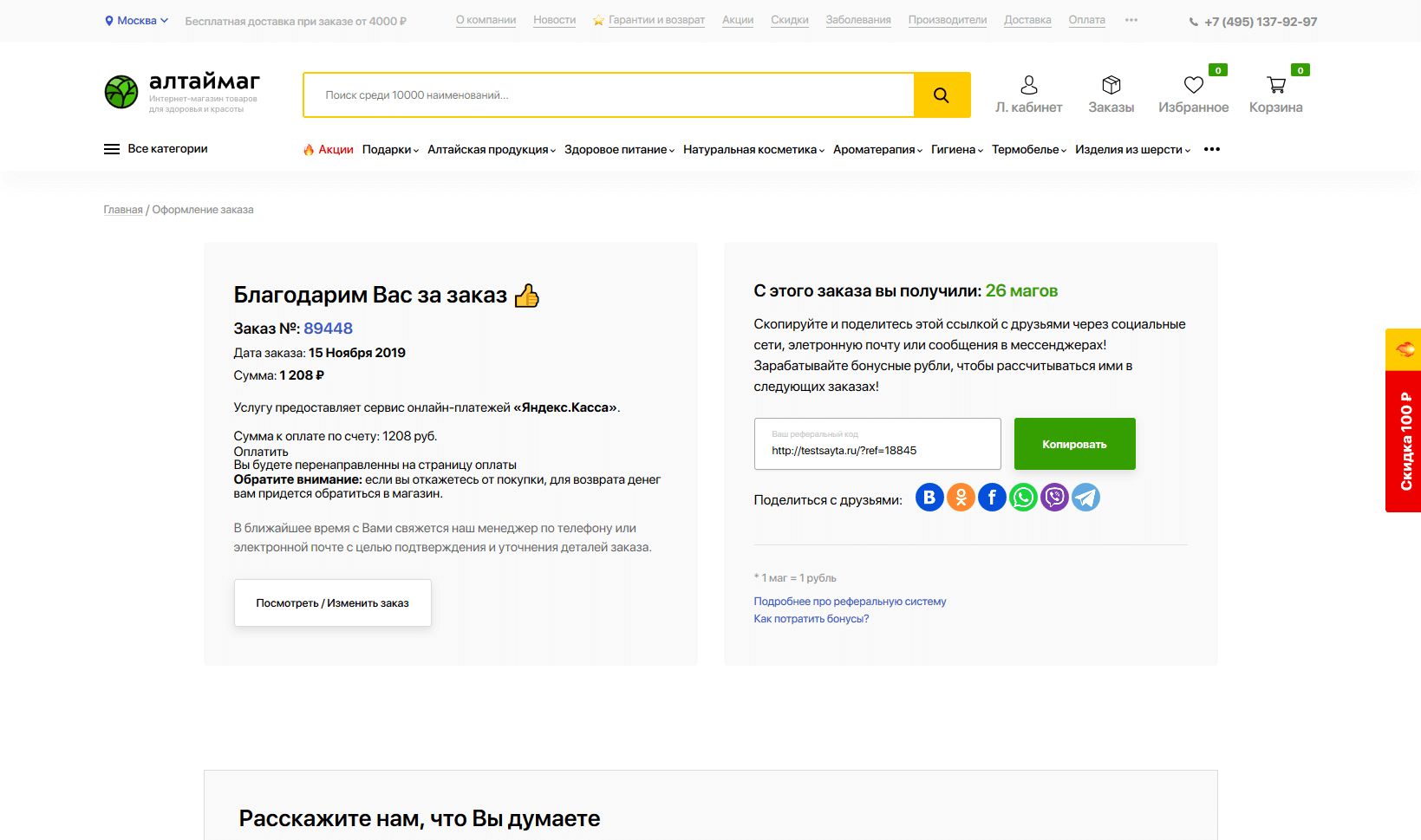Share via the WhatsApp icon
The height and width of the screenshot is (840, 1421).
[1023, 498]
